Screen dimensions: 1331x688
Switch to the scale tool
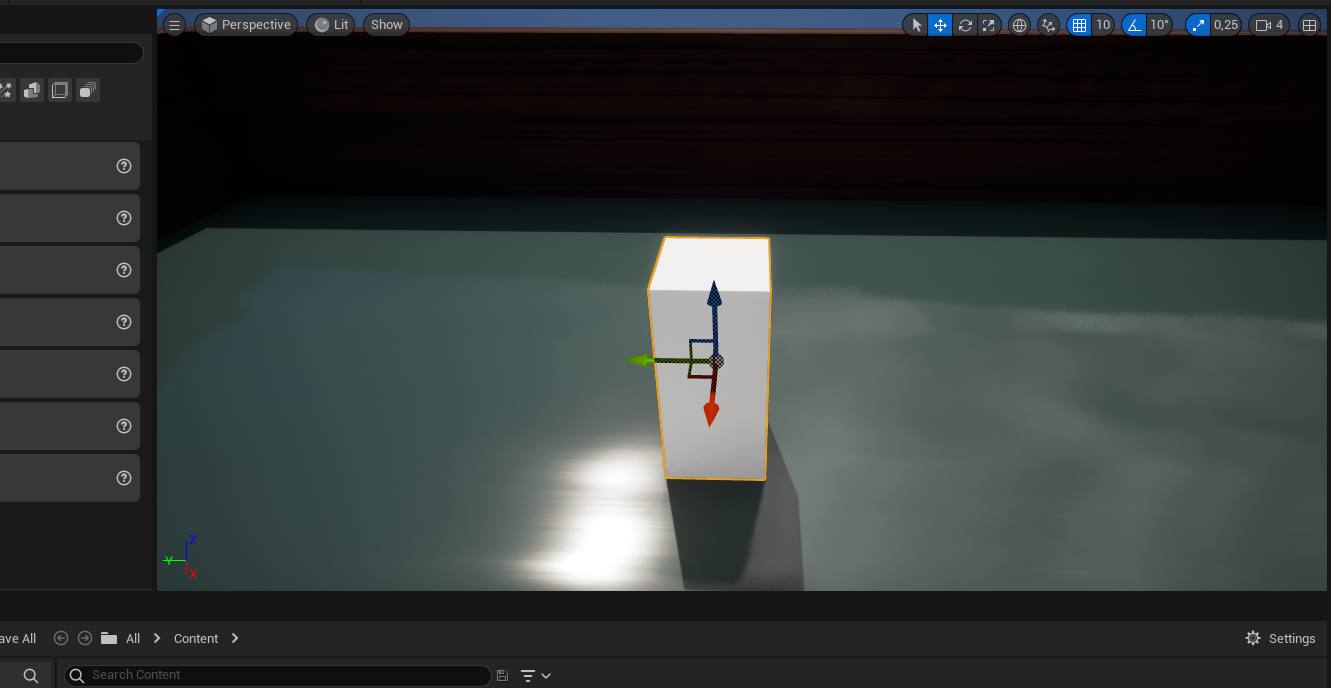coord(989,25)
